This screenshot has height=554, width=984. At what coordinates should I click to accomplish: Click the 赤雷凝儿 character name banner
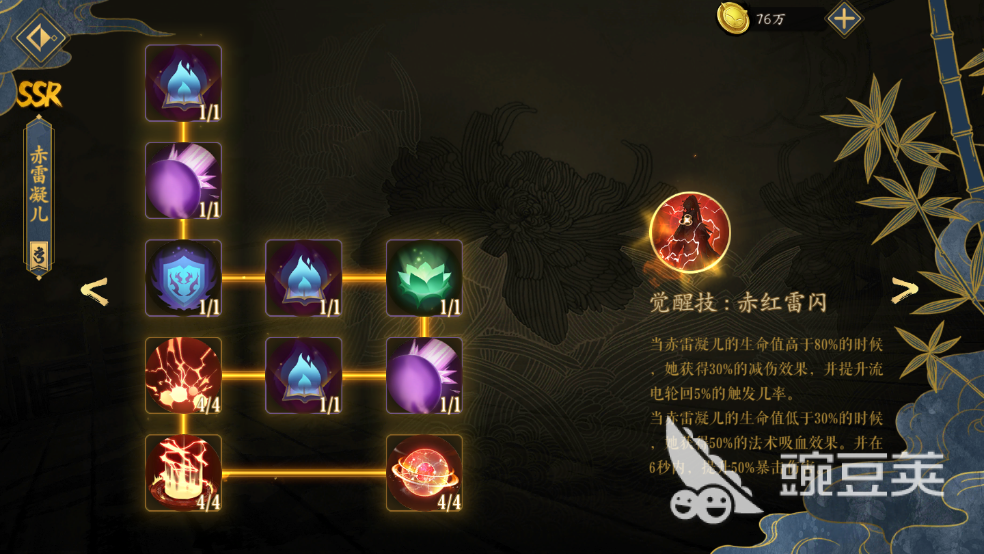click(x=39, y=196)
